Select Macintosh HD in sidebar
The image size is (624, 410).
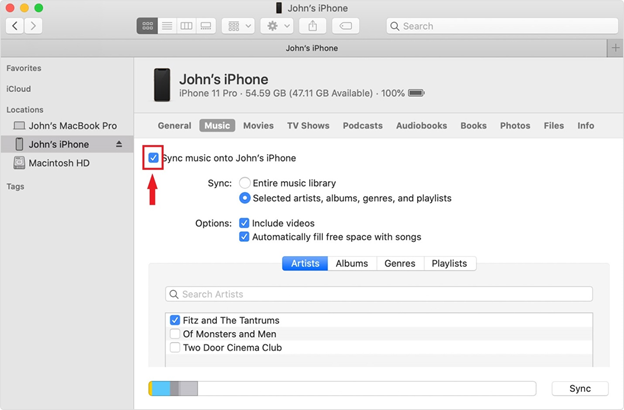(x=67, y=163)
